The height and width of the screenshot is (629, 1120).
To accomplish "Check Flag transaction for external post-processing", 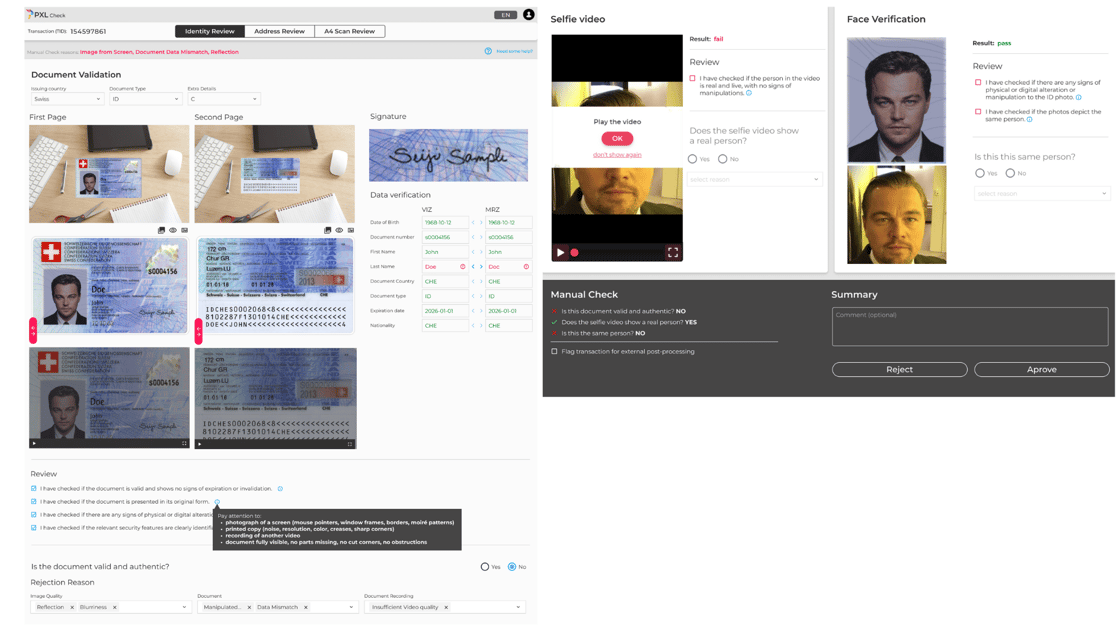I will [x=555, y=352].
